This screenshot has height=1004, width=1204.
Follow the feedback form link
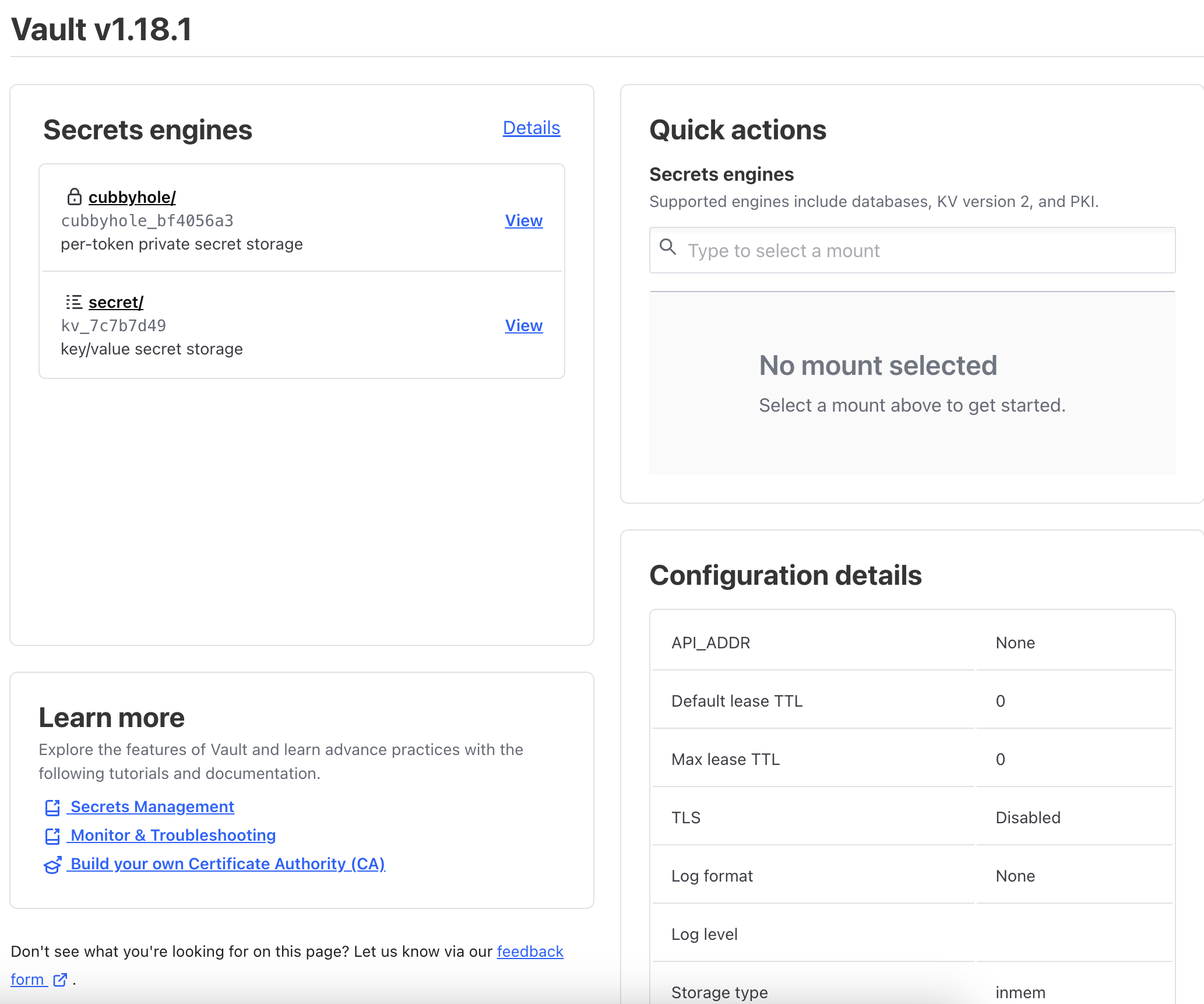530,952
